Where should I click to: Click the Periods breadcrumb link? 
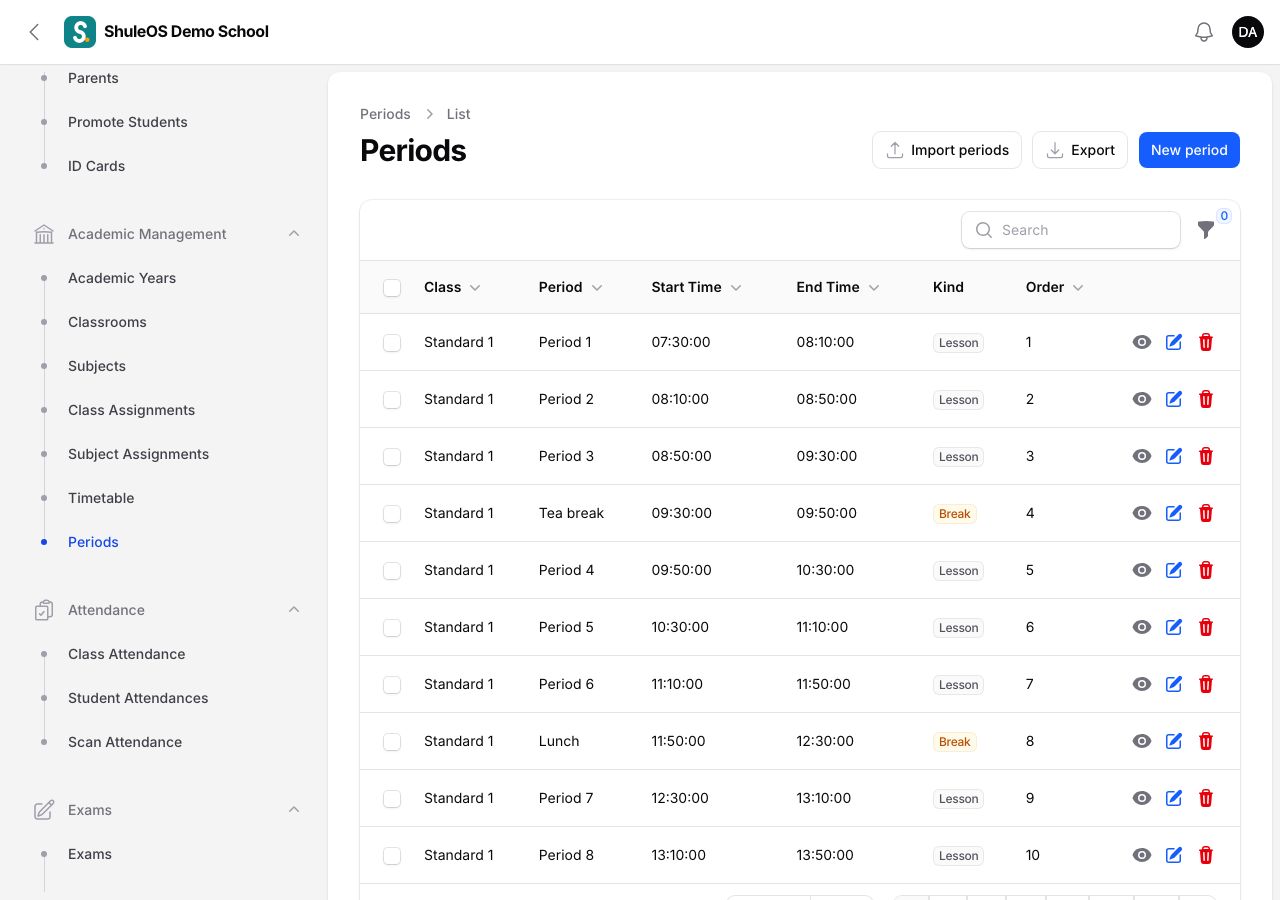(385, 114)
